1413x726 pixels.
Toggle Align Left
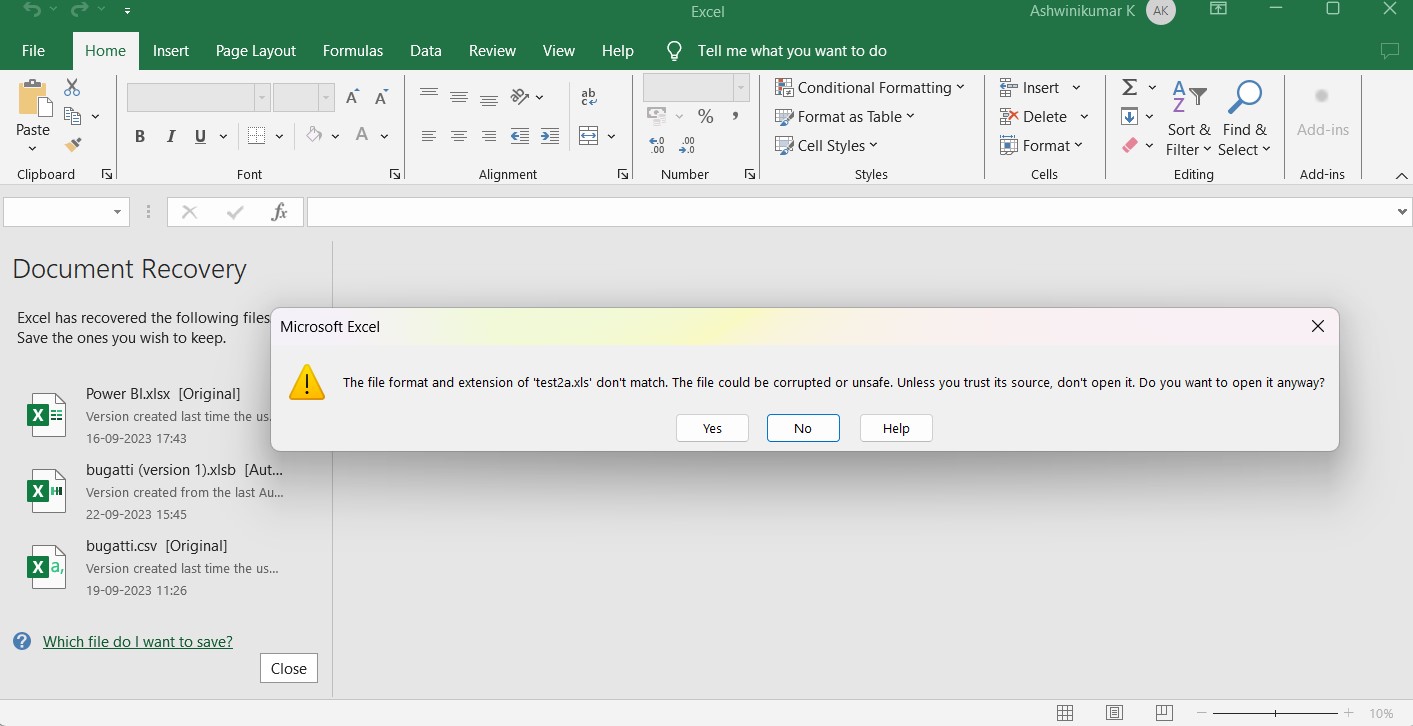point(429,136)
